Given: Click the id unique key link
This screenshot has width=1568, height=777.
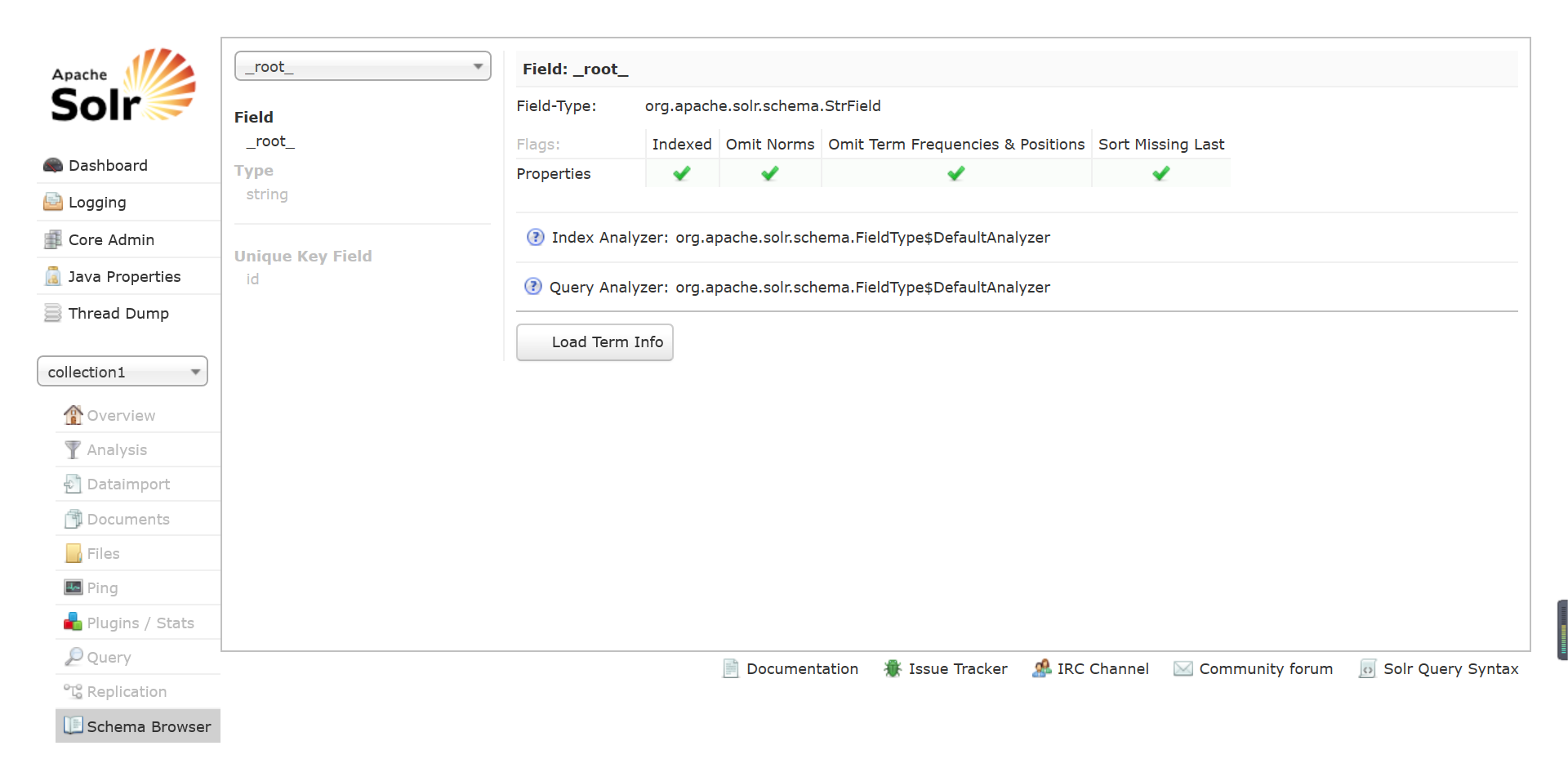Looking at the screenshot, I should coord(252,279).
